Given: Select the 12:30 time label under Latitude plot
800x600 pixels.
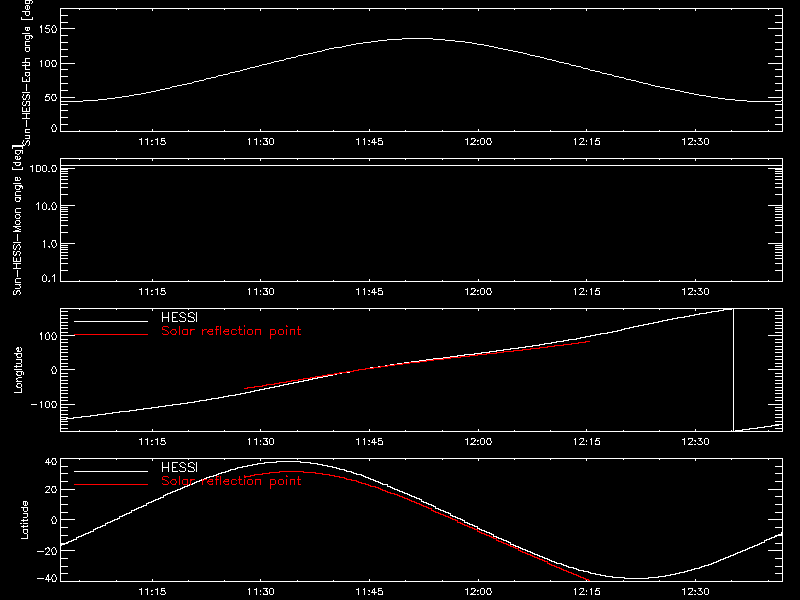Looking at the screenshot, I should point(695,591).
